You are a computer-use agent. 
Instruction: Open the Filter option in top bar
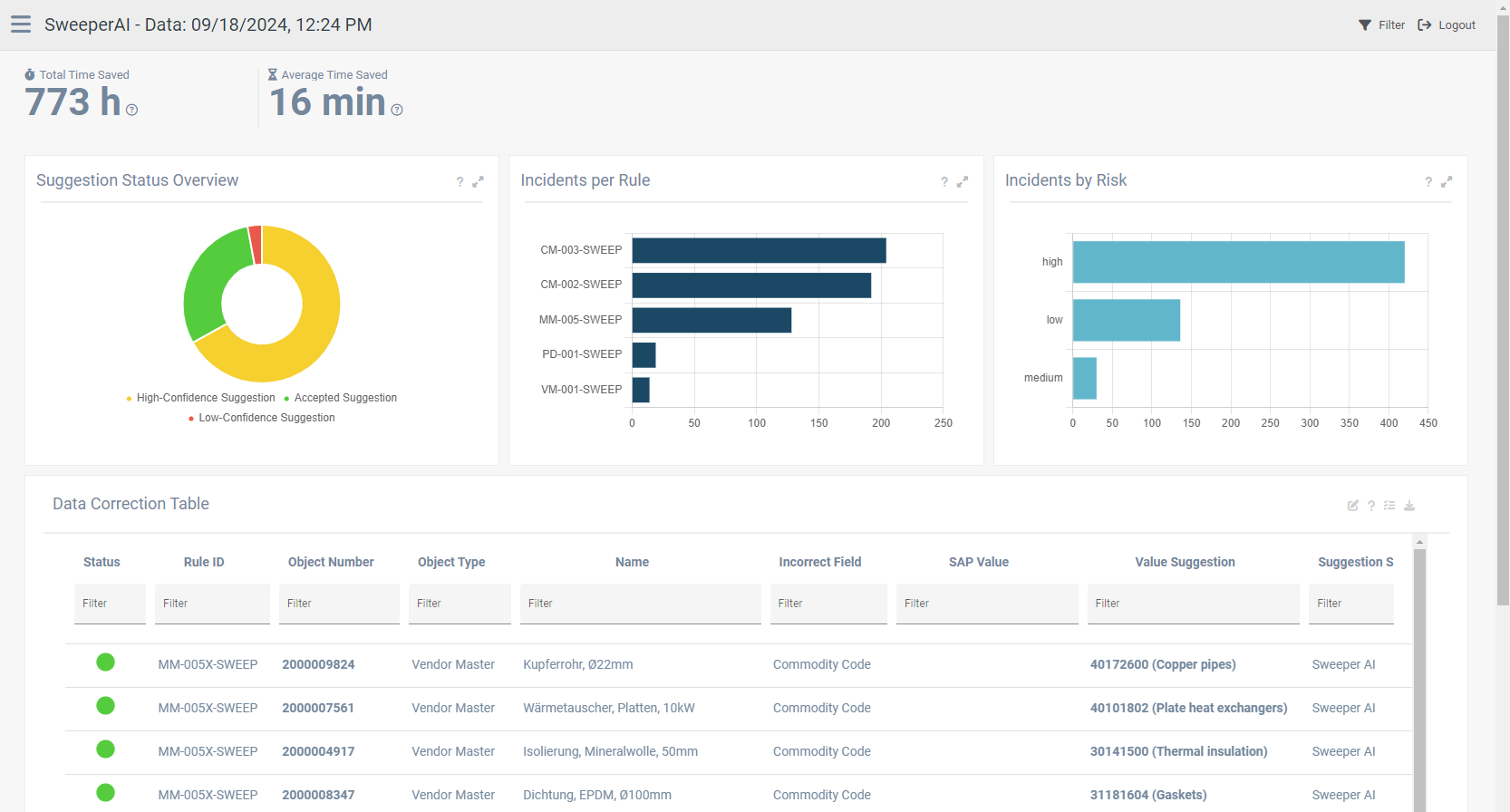[x=1381, y=25]
